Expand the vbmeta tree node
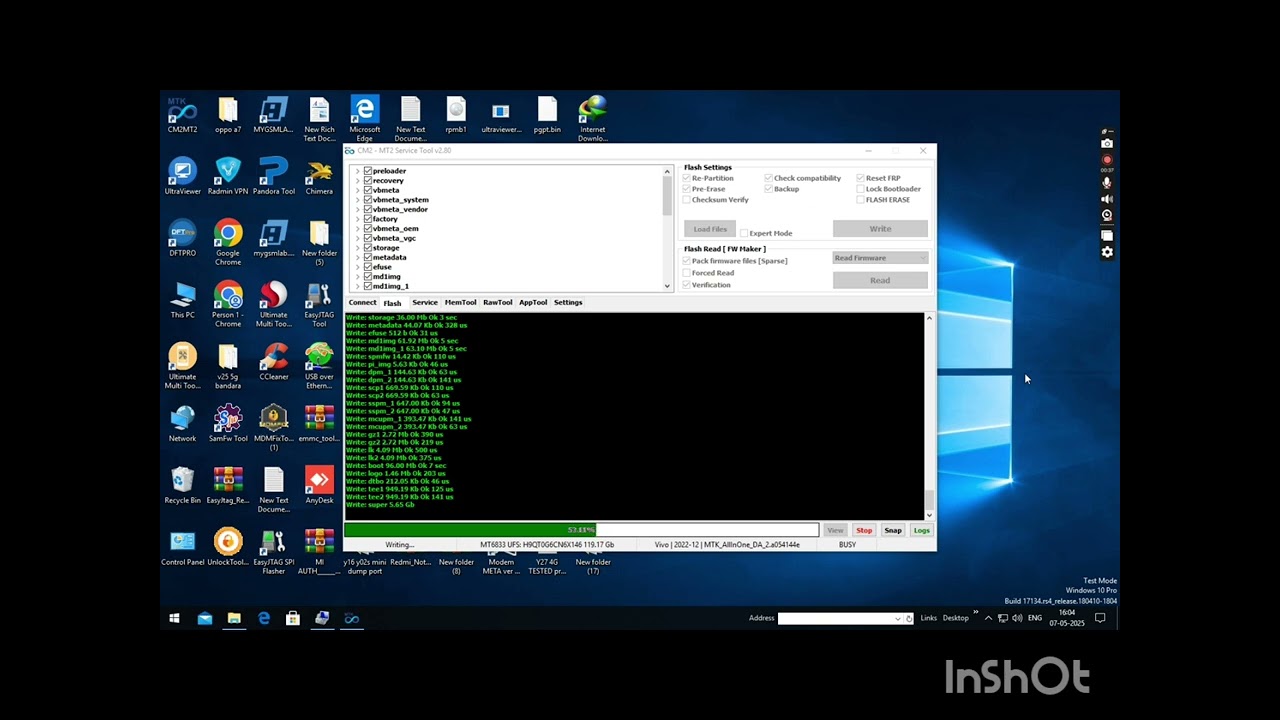This screenshot has height=720, width=1280. pyautogui.click(x=358, y=190)
